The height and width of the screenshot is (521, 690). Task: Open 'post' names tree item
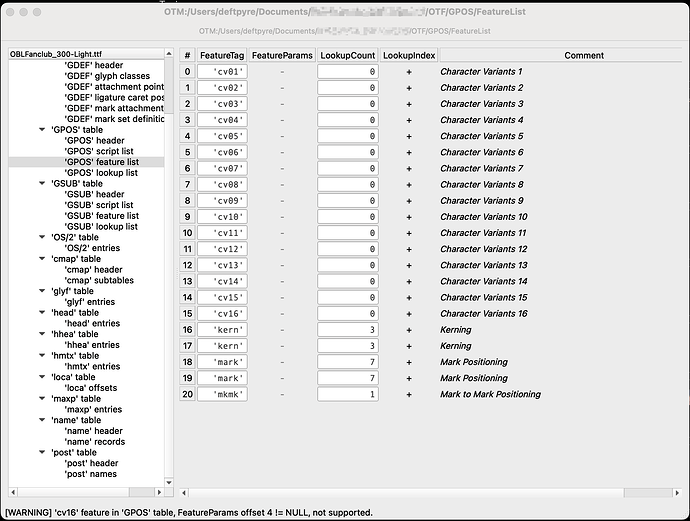(91, 474)
